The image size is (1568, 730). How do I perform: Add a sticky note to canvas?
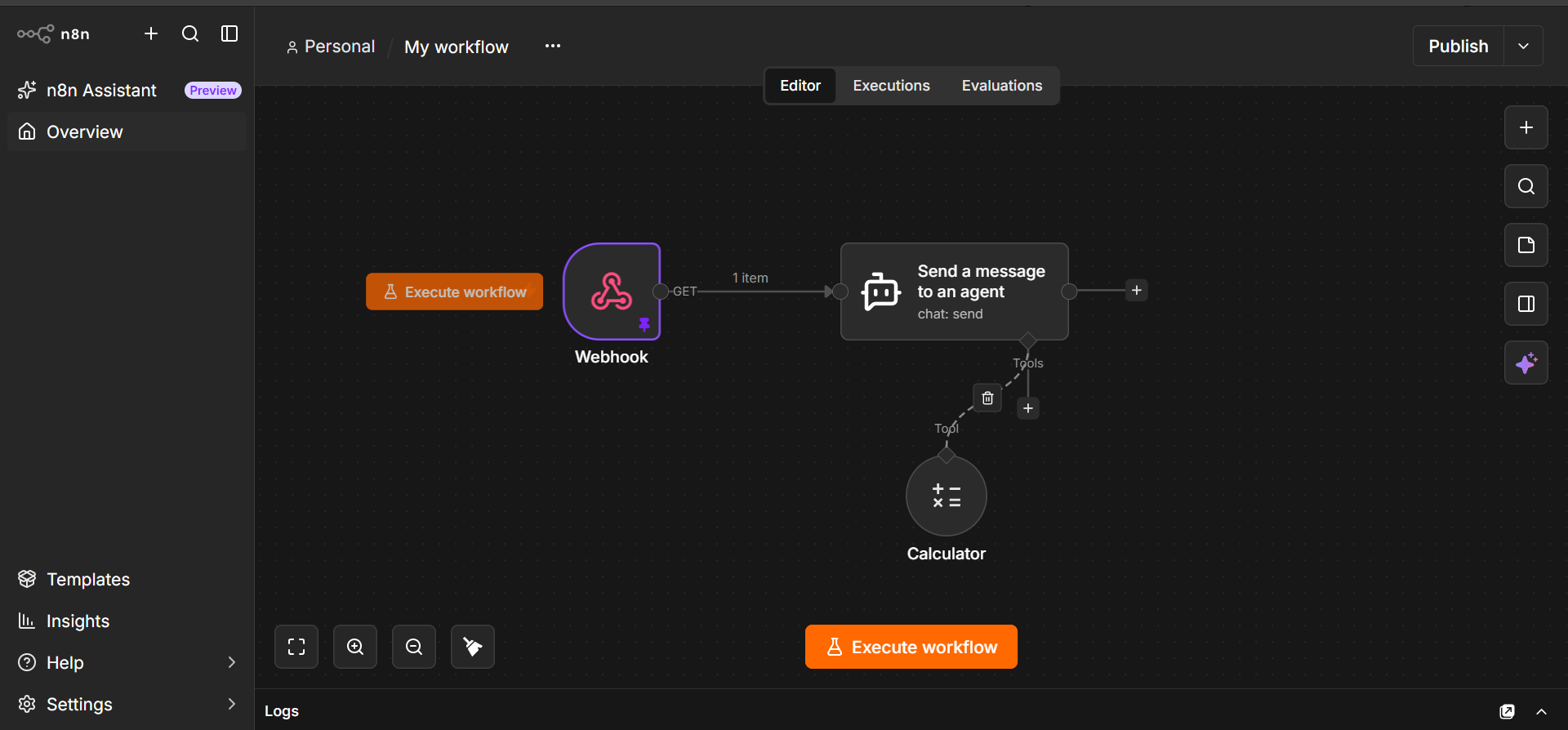click(x=1526, y=245)
